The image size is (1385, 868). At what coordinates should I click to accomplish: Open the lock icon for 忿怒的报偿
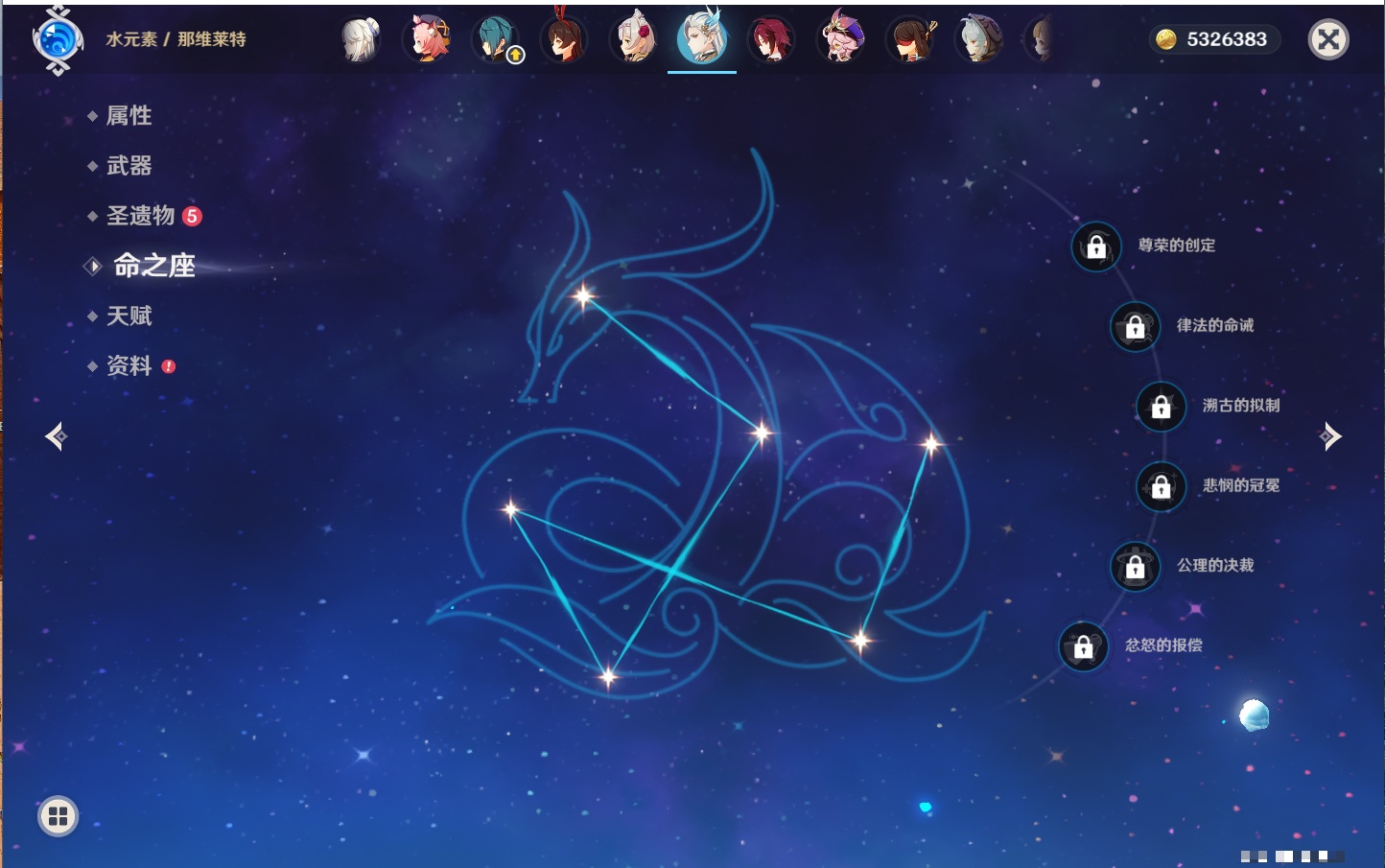coord(1084,646)
